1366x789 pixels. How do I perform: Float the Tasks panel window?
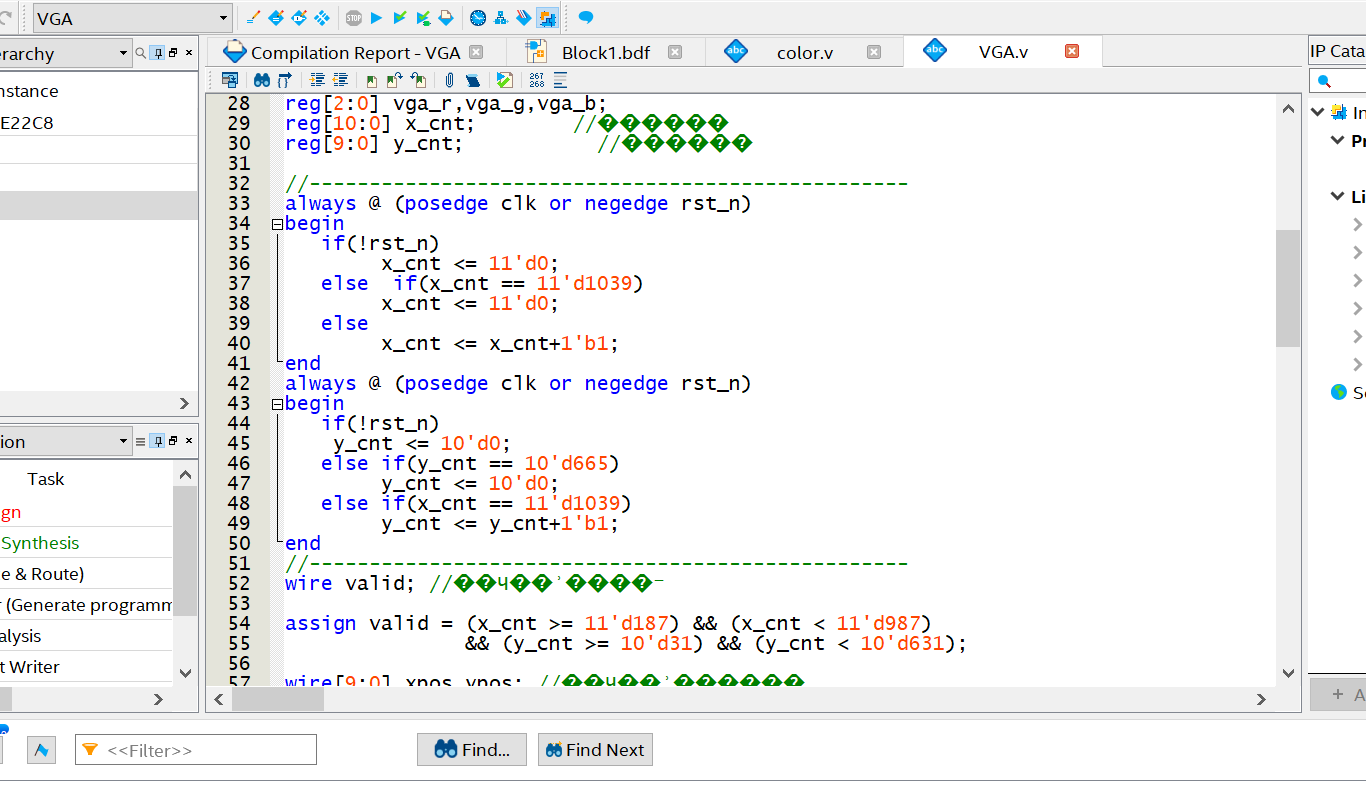tap(173, 441)
